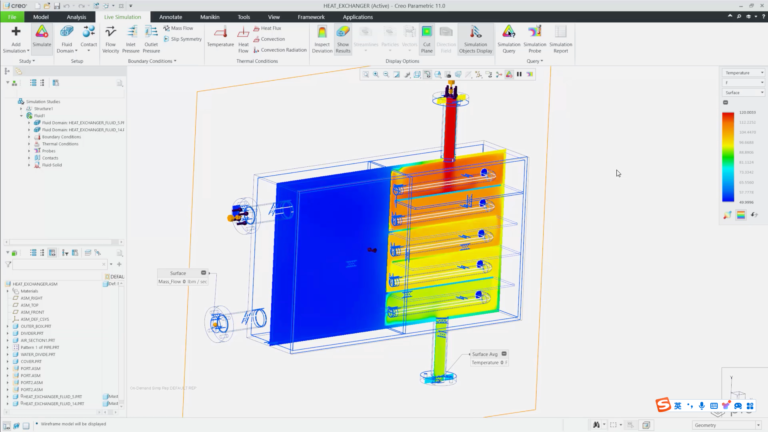Open the Temperature result quantity dropdown
The width and height of the screenshot is (768, 432).
point(743,72)
